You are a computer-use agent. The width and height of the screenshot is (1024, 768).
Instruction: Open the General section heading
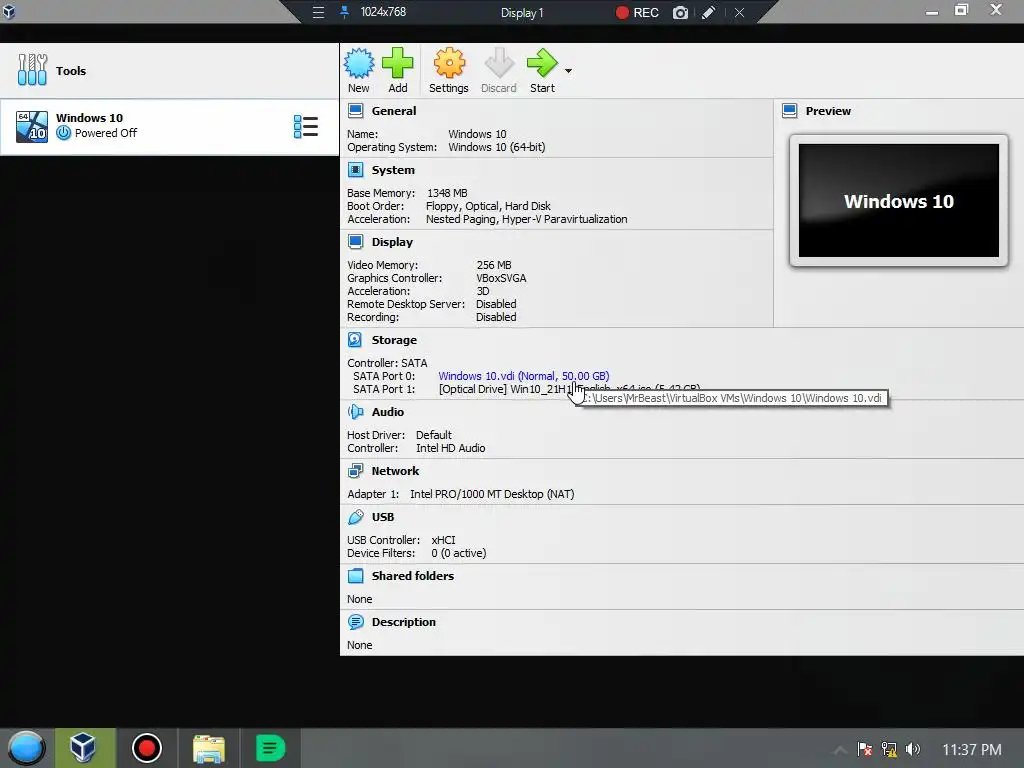coord(394,111)
